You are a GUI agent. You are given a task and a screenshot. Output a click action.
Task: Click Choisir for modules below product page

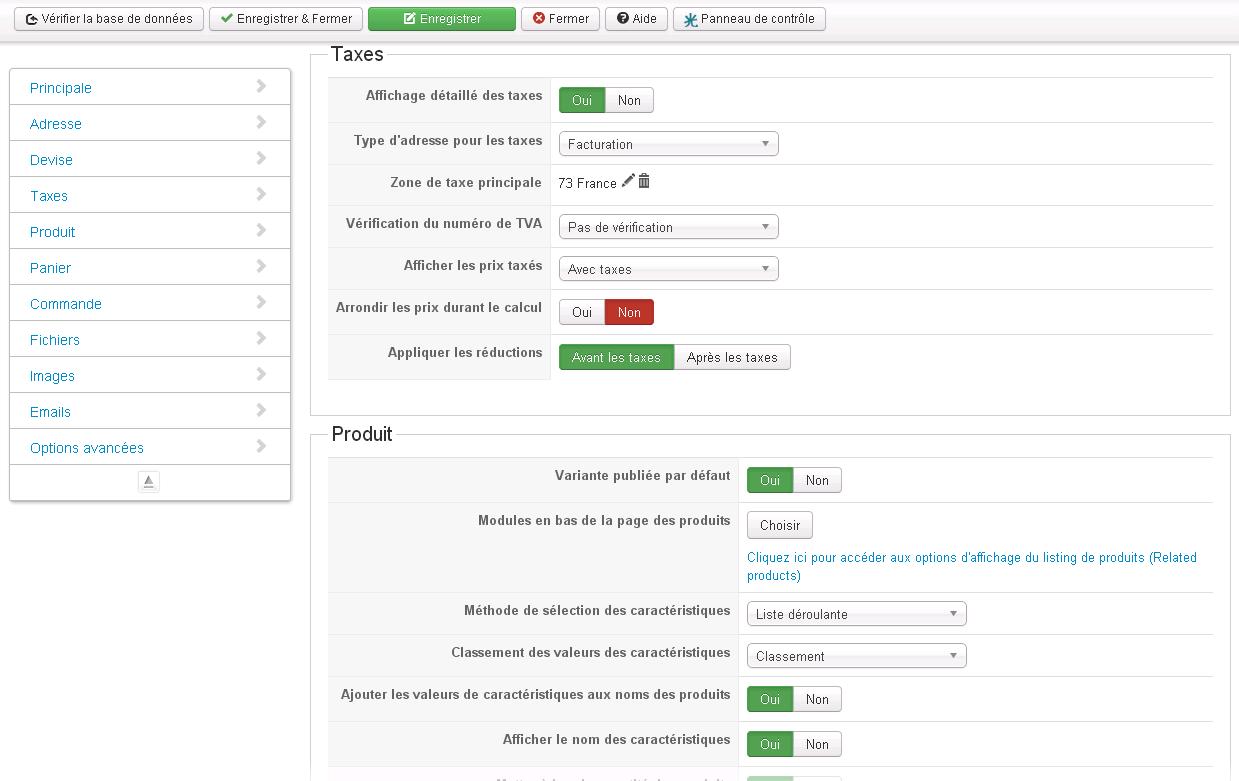tap(780, 525)
